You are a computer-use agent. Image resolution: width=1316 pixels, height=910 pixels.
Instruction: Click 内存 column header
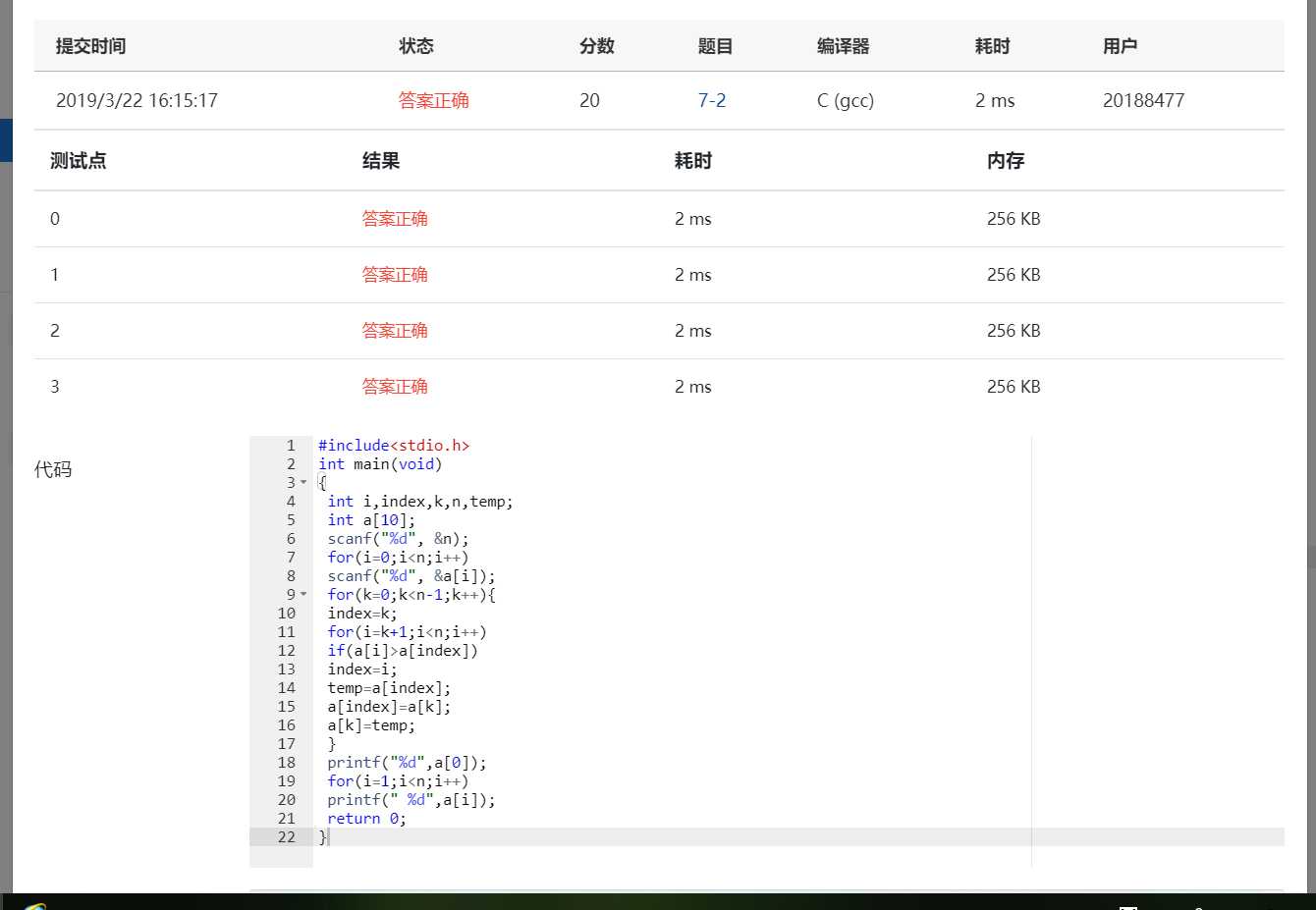[x=1006, y=161]
